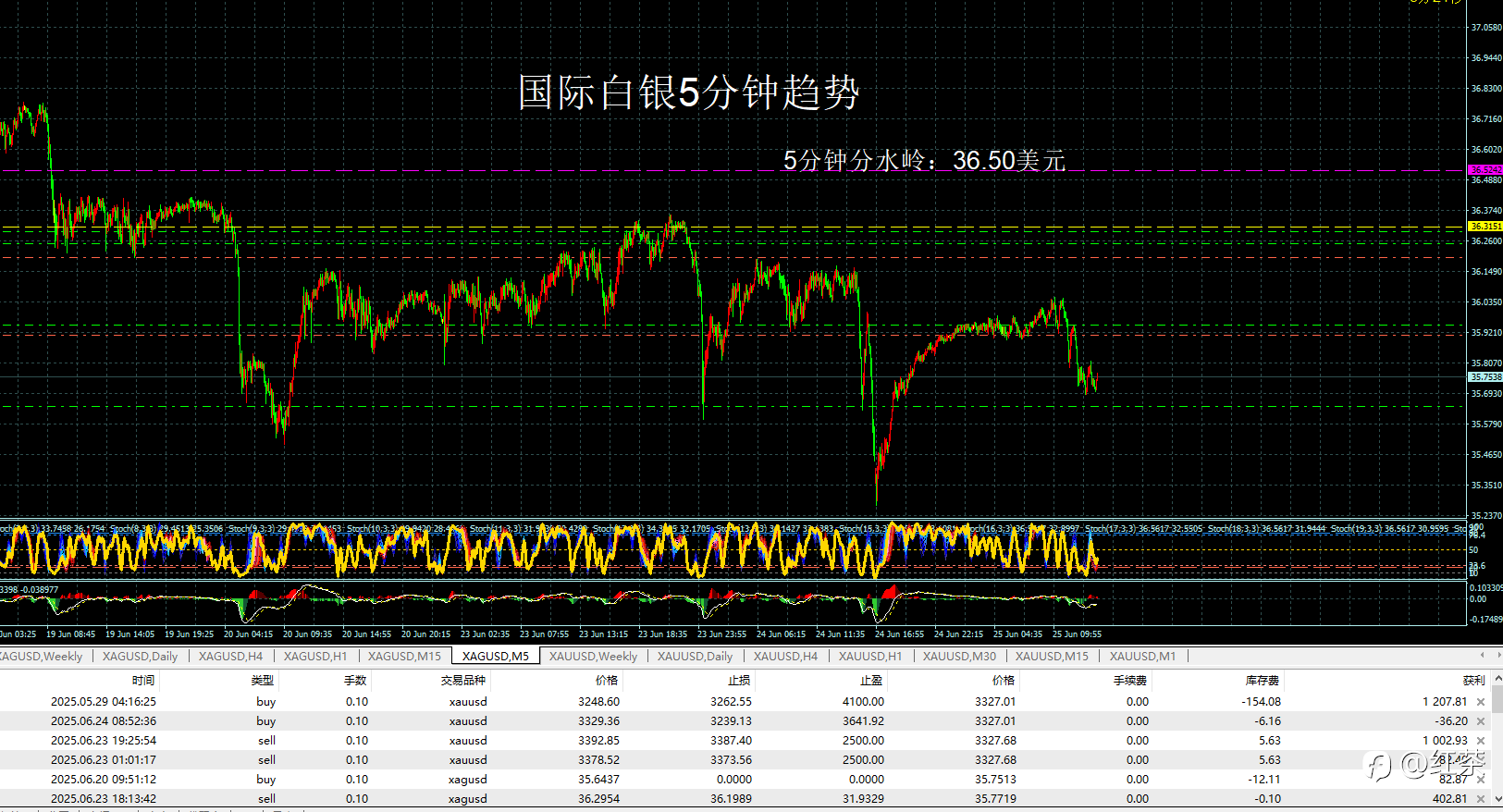Select chart label 5分钟分水岭：36.50美元
1503x812 pixels.
pyautogui.click(x=924, y=160)
